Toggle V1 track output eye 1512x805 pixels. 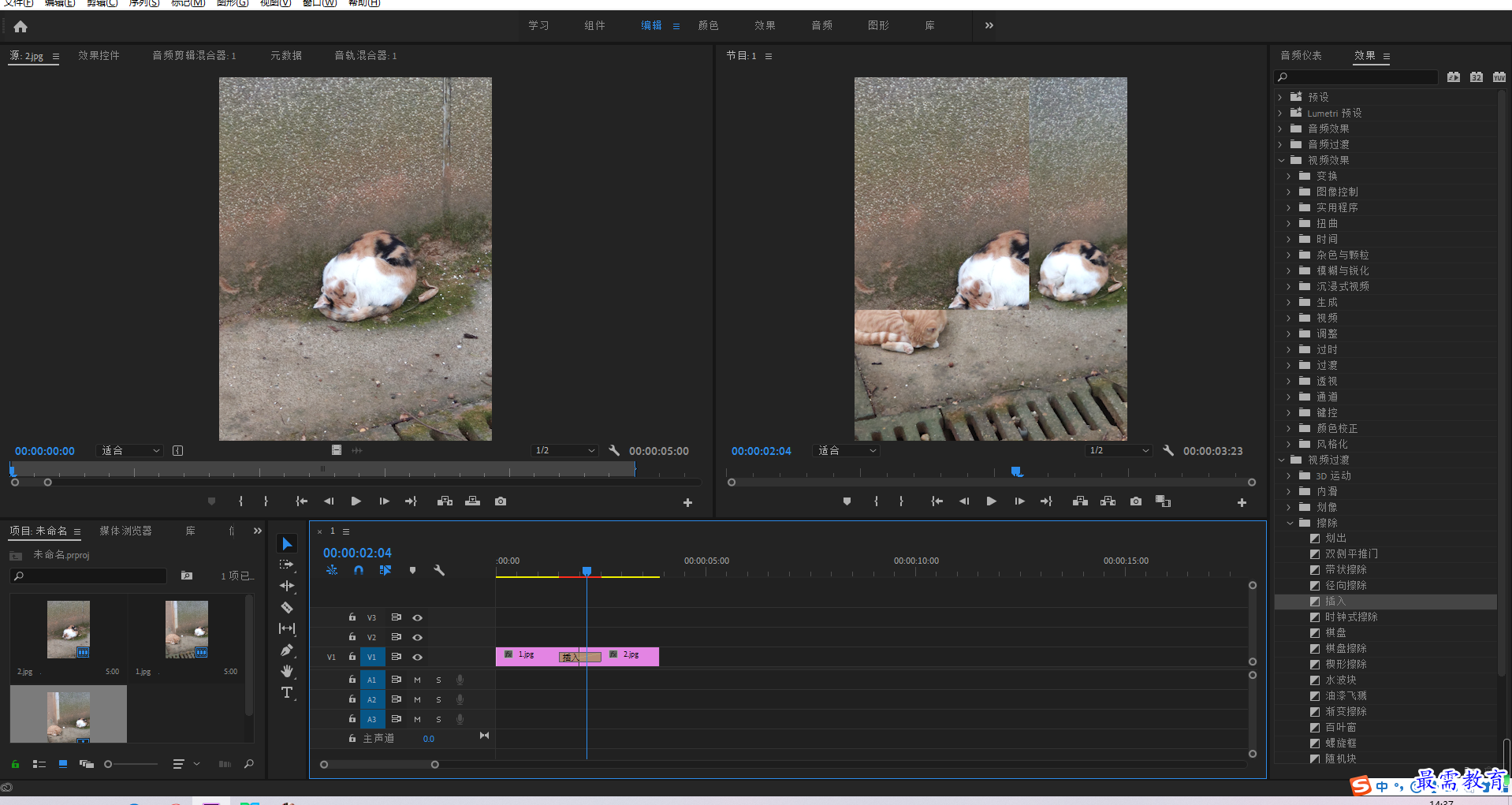point(418,658)
